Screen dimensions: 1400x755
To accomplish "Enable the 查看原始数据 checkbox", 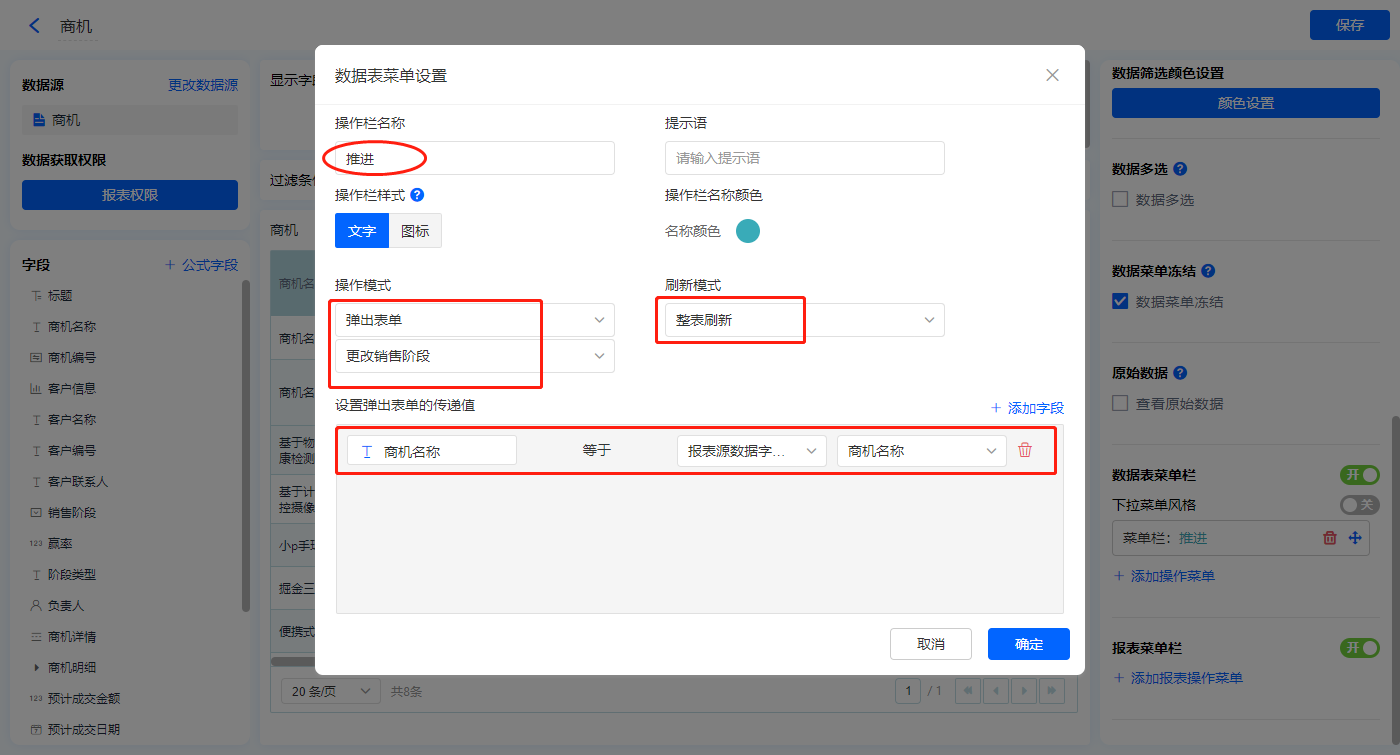I will 1121,404.
